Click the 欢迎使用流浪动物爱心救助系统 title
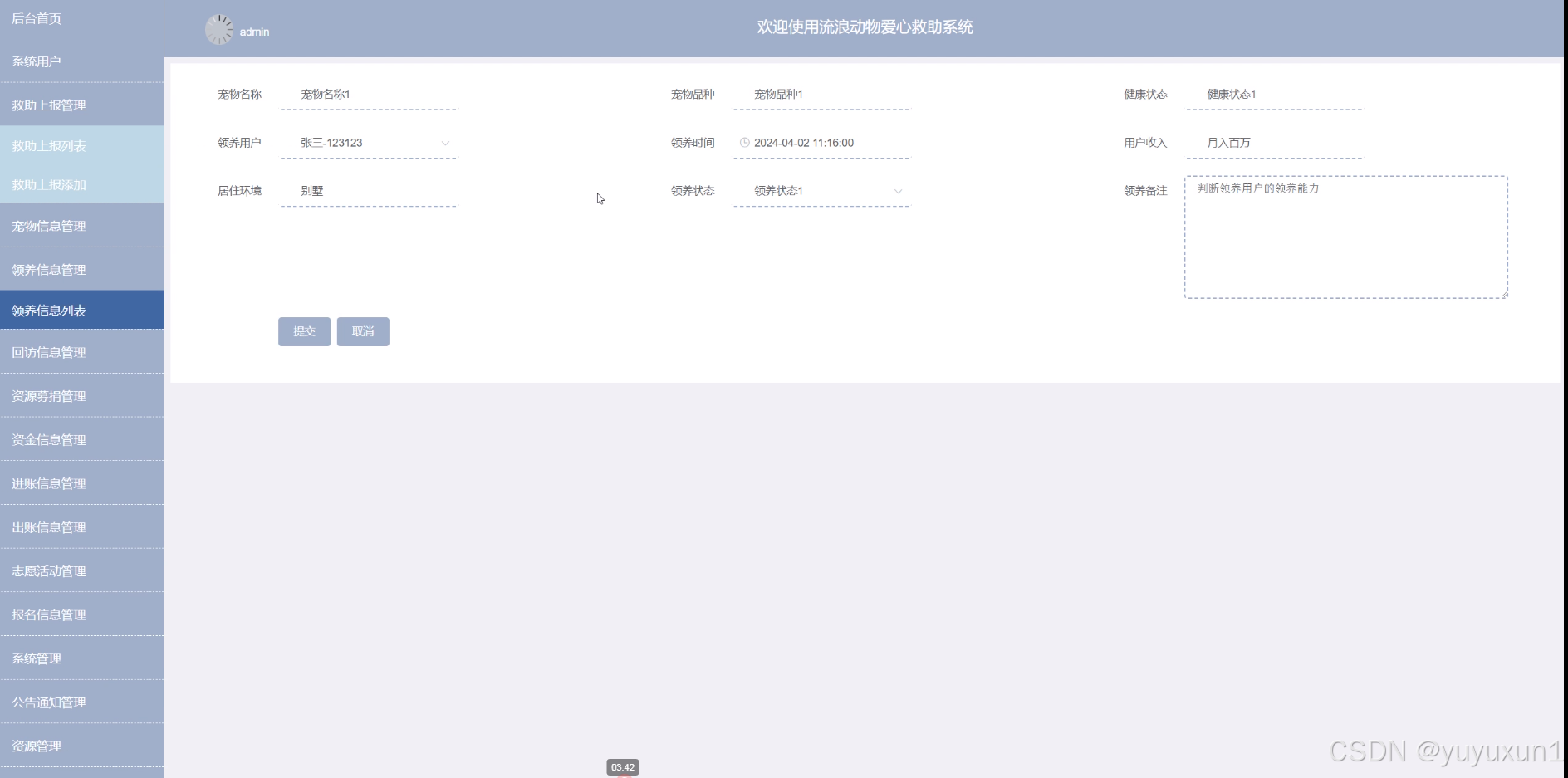Viewport: 1568px width, 778px height. (x=865, y=27)
